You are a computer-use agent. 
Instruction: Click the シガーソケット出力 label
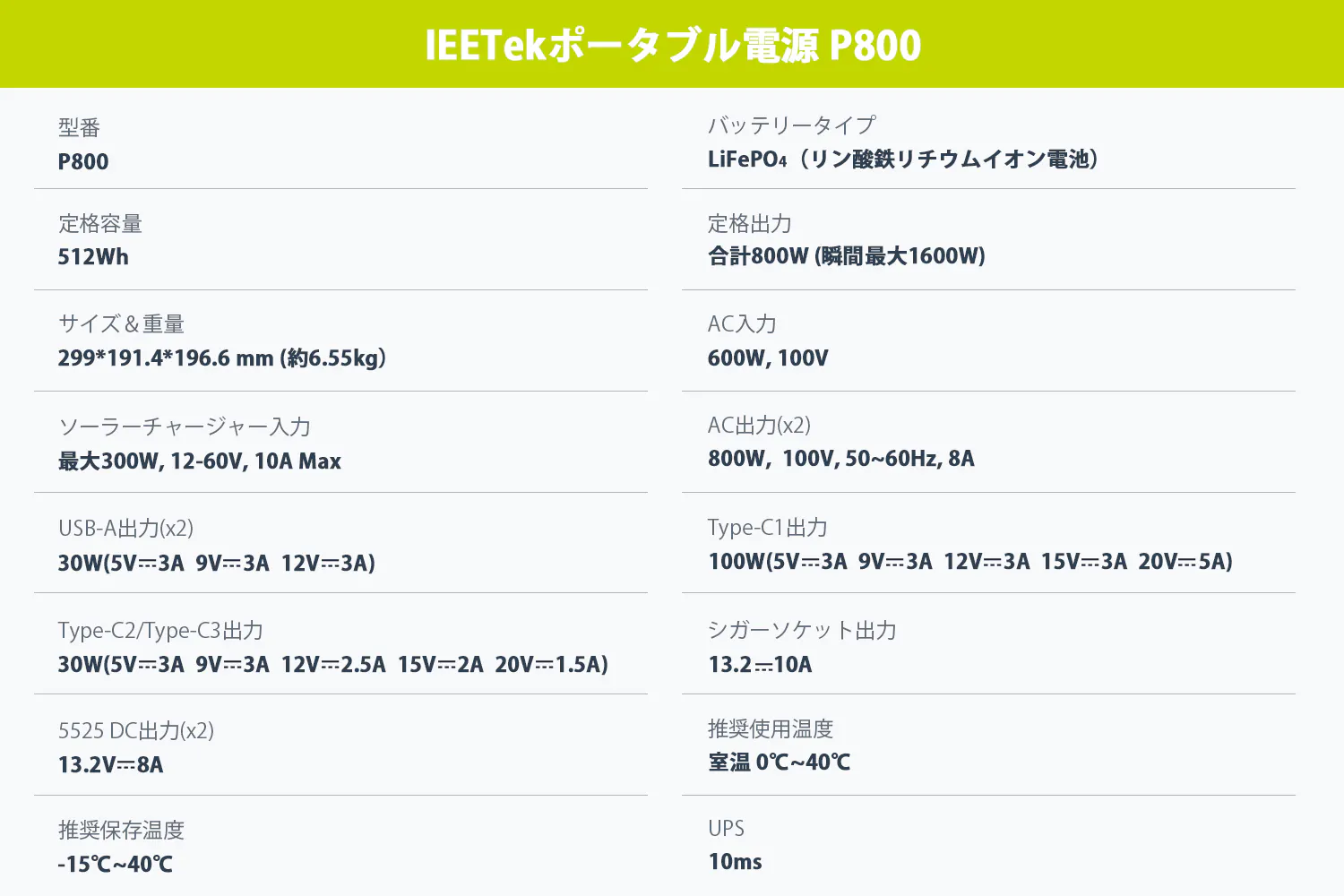(x=802, y=631)
